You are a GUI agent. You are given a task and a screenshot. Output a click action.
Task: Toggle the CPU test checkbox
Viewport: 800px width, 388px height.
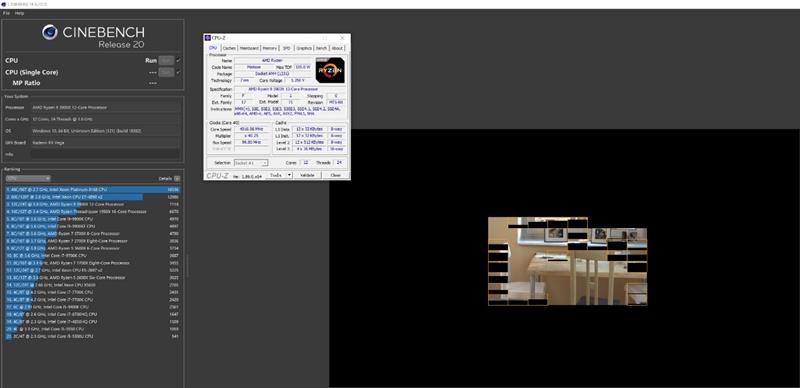[178, 60]
